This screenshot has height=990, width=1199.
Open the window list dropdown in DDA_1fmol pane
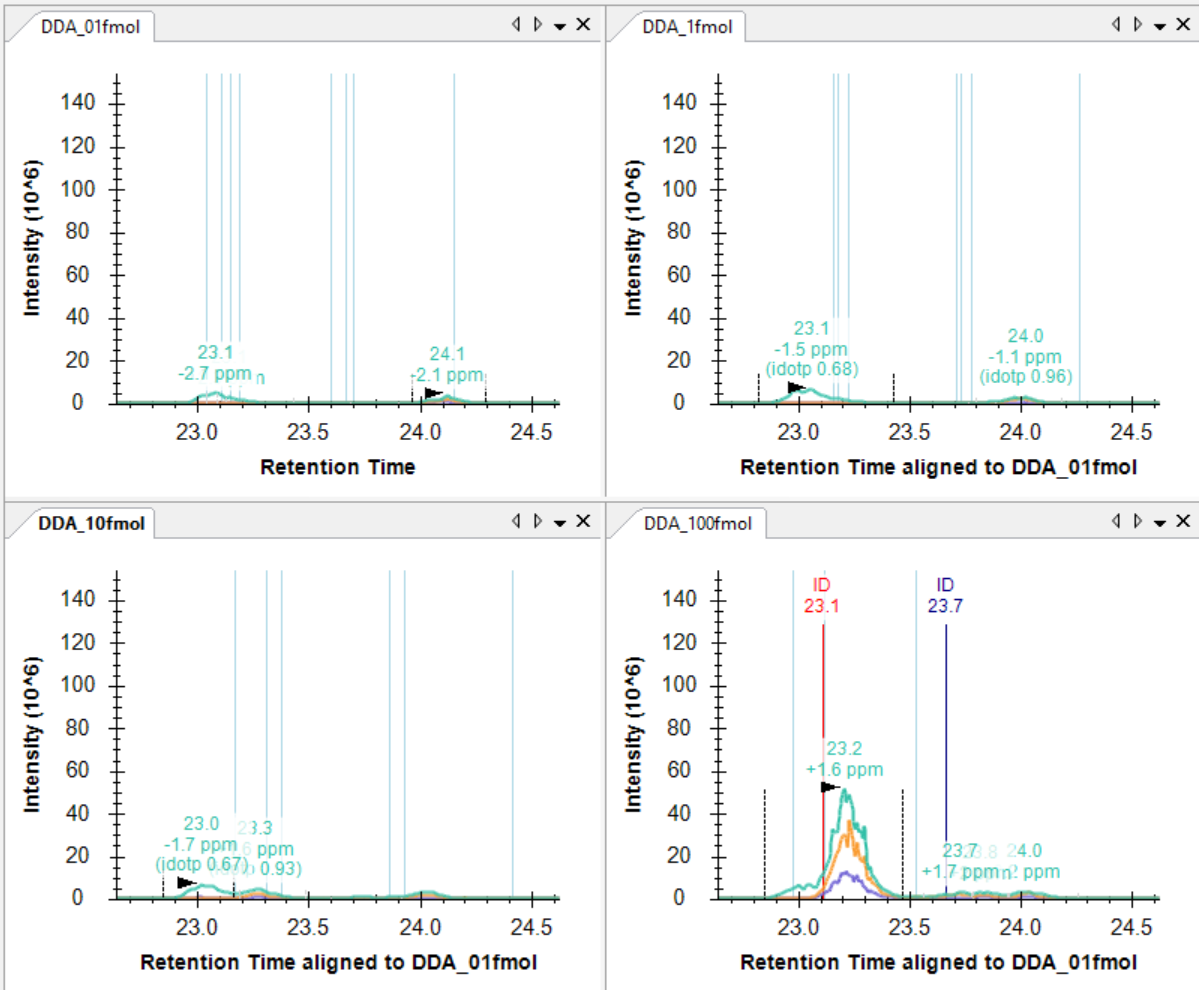tap(1160, 25)
